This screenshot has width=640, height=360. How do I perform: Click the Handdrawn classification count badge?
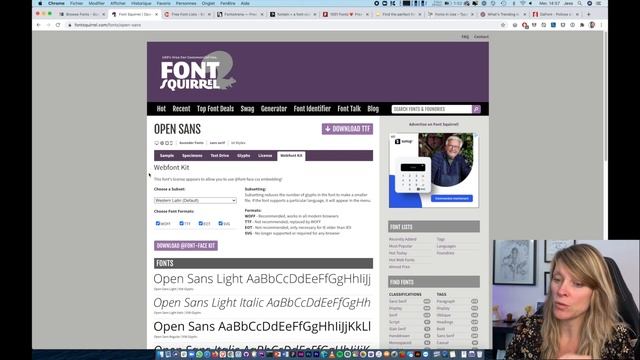(x=427, y=336)
